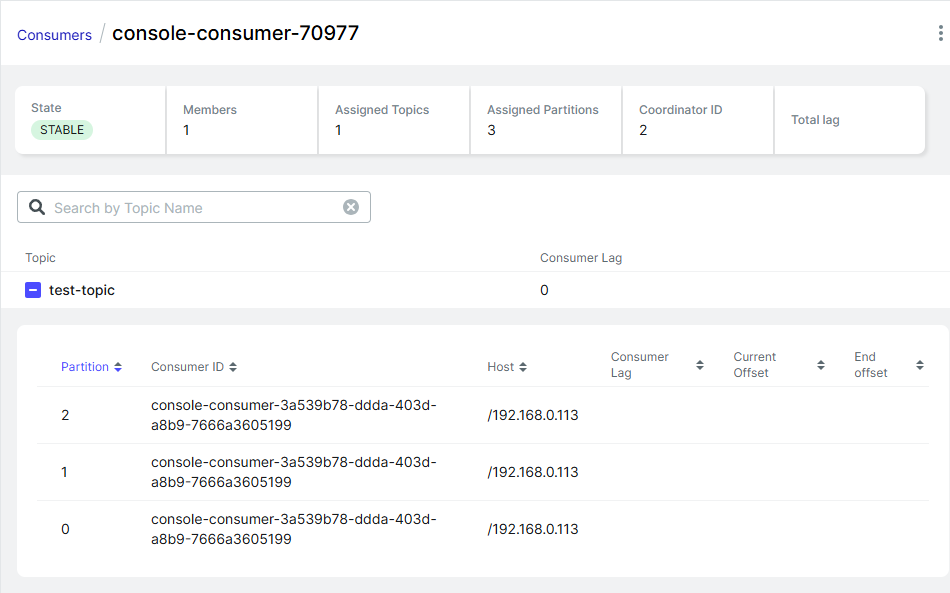Viewport: 950px width, 593px height.
Task: Click the Total lag card
Action: [850, 120]
